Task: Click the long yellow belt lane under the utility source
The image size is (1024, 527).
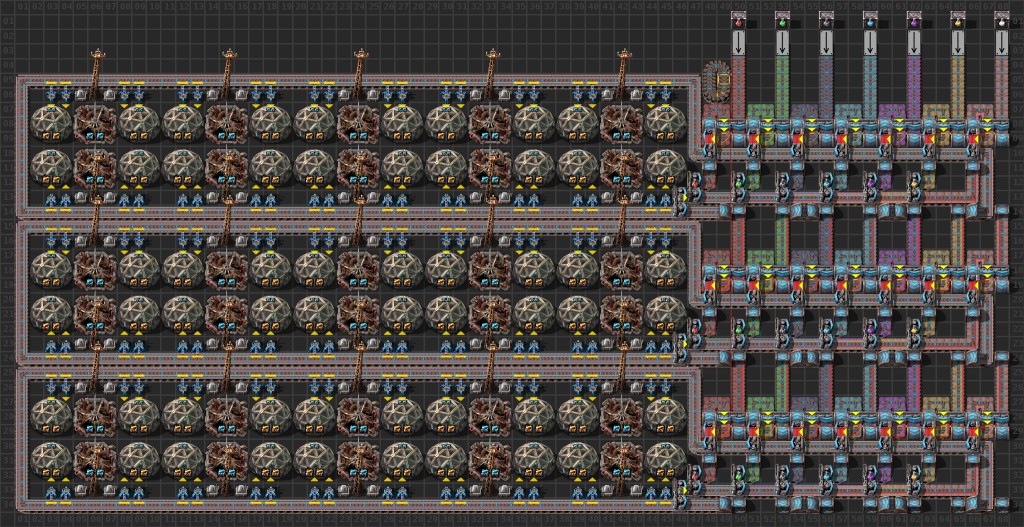Action: tap(958, 87)
